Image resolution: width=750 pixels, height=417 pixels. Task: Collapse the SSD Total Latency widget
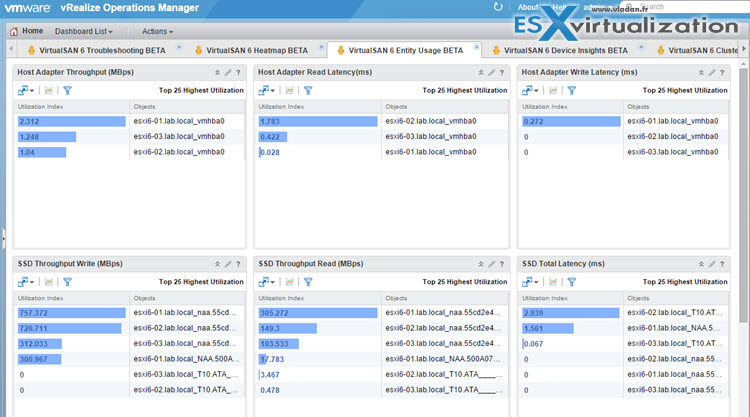[x=701, y=264]
